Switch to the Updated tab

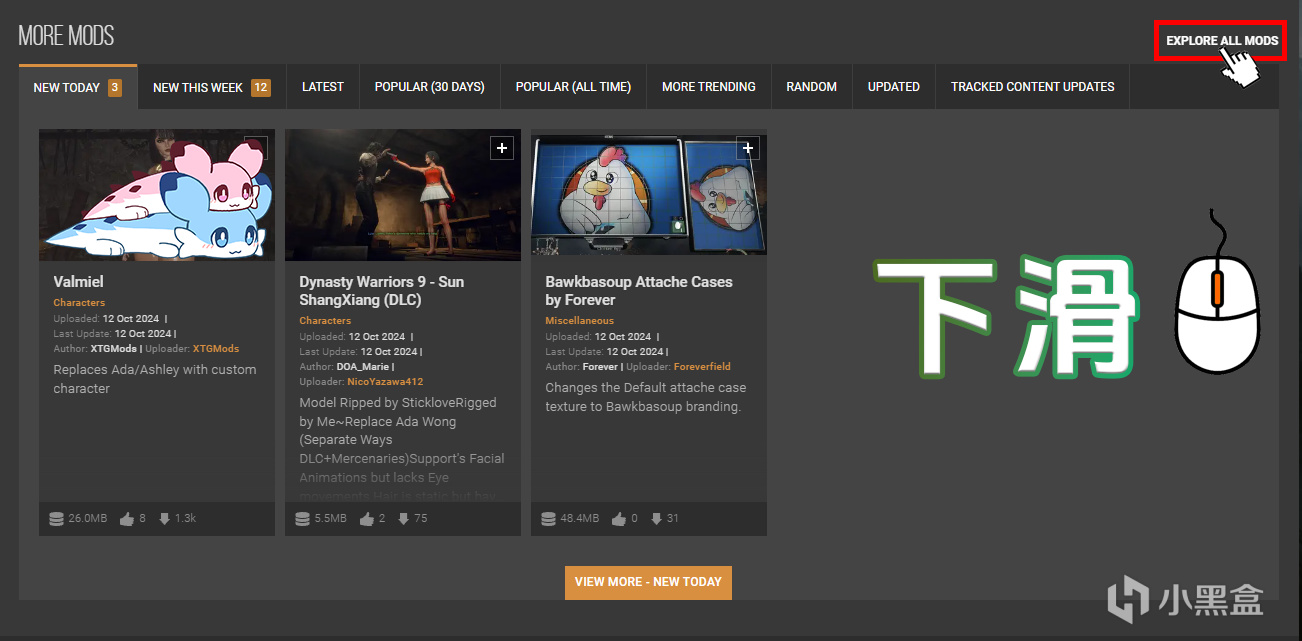[x=894, y=87]
